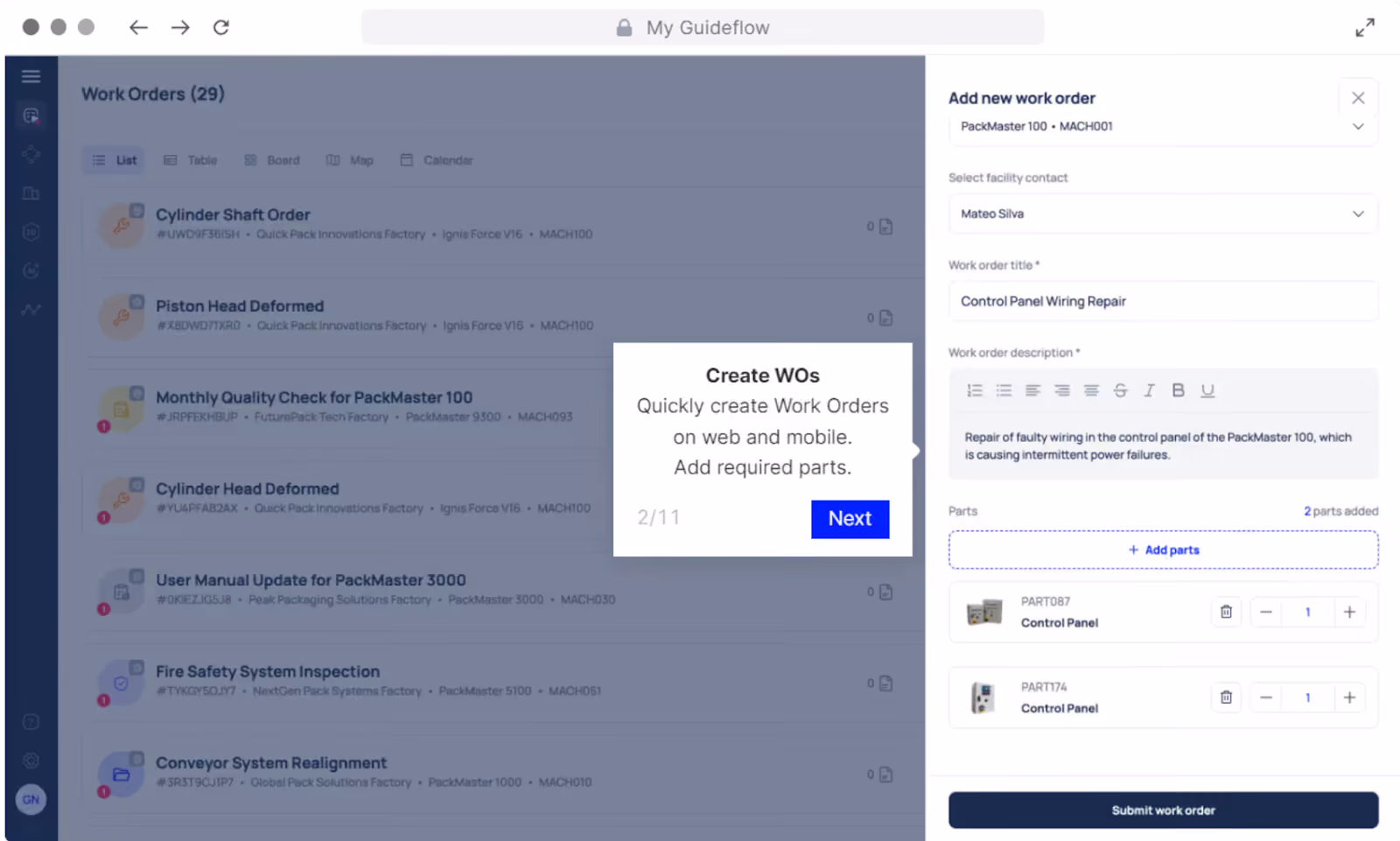Expand the Guideflow view to fullscreen
1400x841 pixels.
pyautogui.click(x=1365, y=28)
